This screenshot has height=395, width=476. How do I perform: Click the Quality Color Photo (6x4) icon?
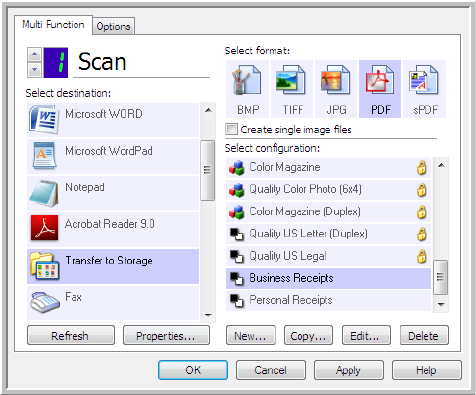tap(237, 190)
